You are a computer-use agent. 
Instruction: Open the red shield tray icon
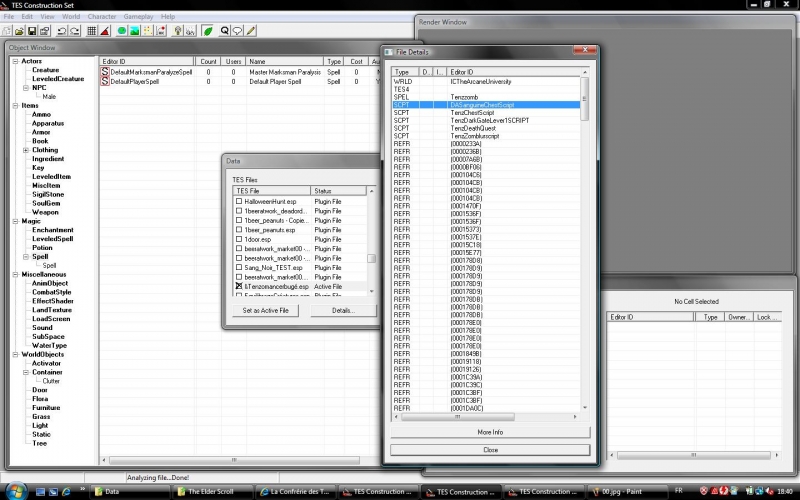pyautogui.click(x=704, y=491)
